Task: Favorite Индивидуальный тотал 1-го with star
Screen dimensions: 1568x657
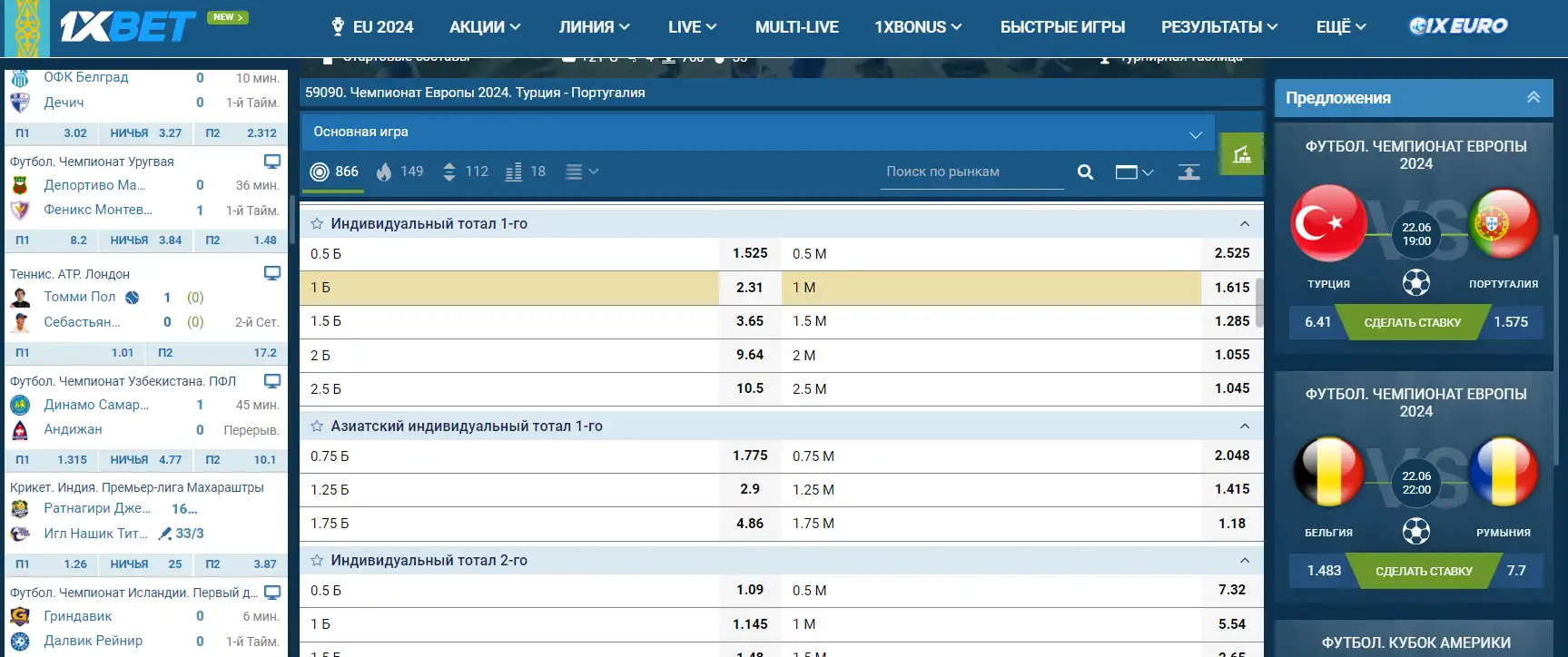Action: click(x=317, y=223)
